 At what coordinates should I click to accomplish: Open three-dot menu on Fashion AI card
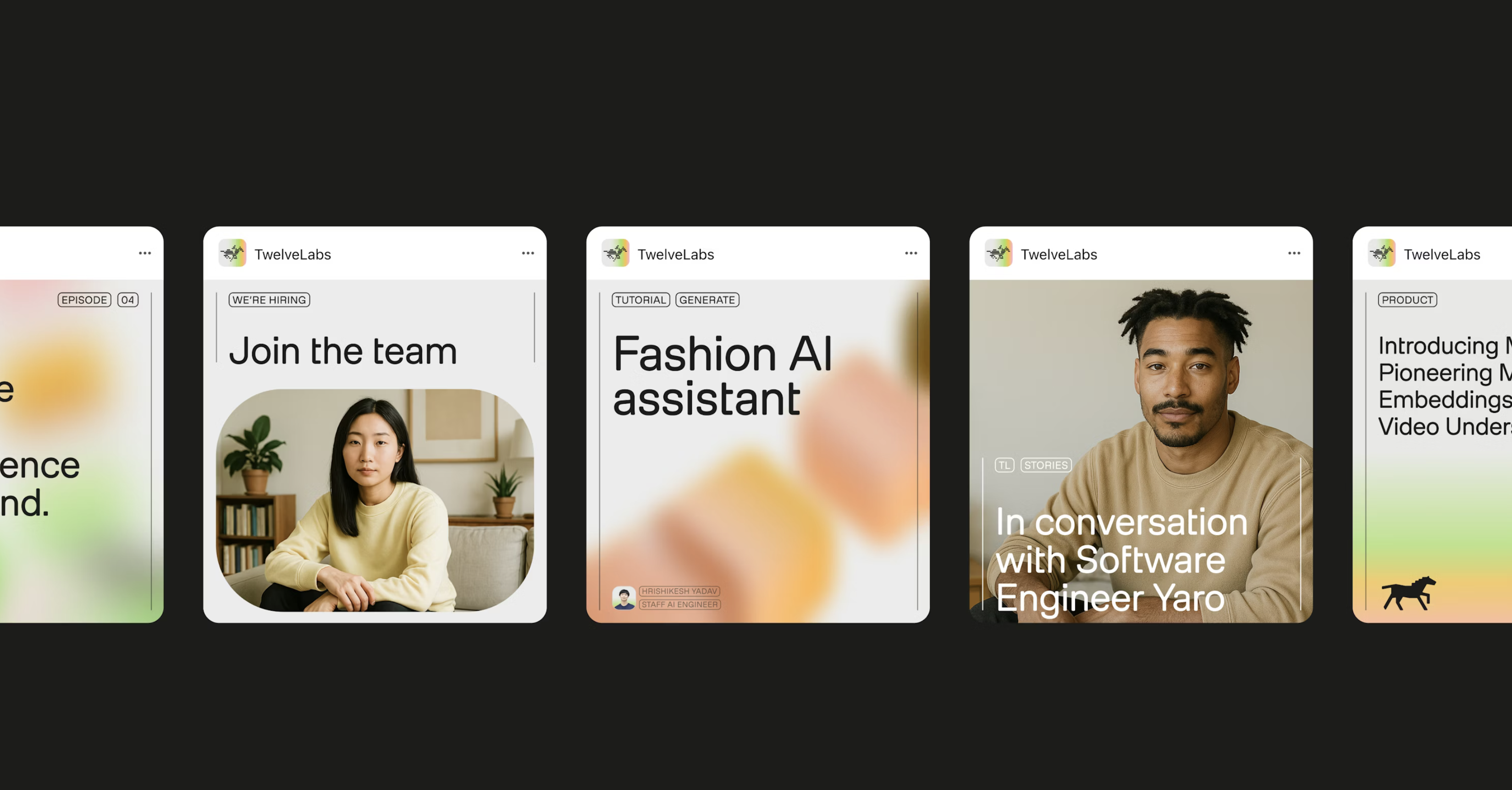point(911,253)
